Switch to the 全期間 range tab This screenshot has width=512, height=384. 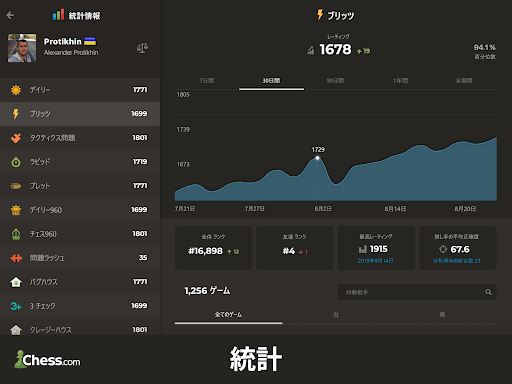464,81
